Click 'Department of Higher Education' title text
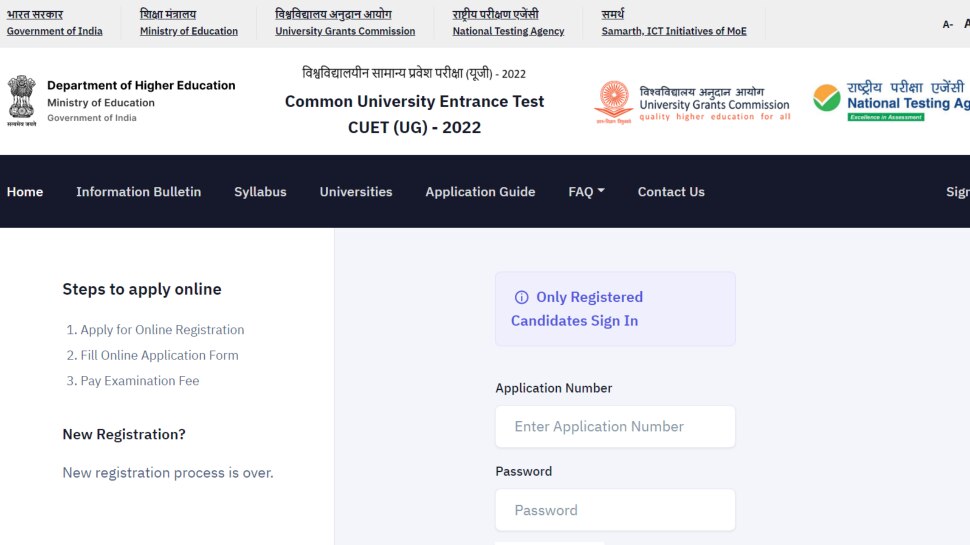Image resolution: width=970 pixels, height=545 pixels. tap(141, 85)
